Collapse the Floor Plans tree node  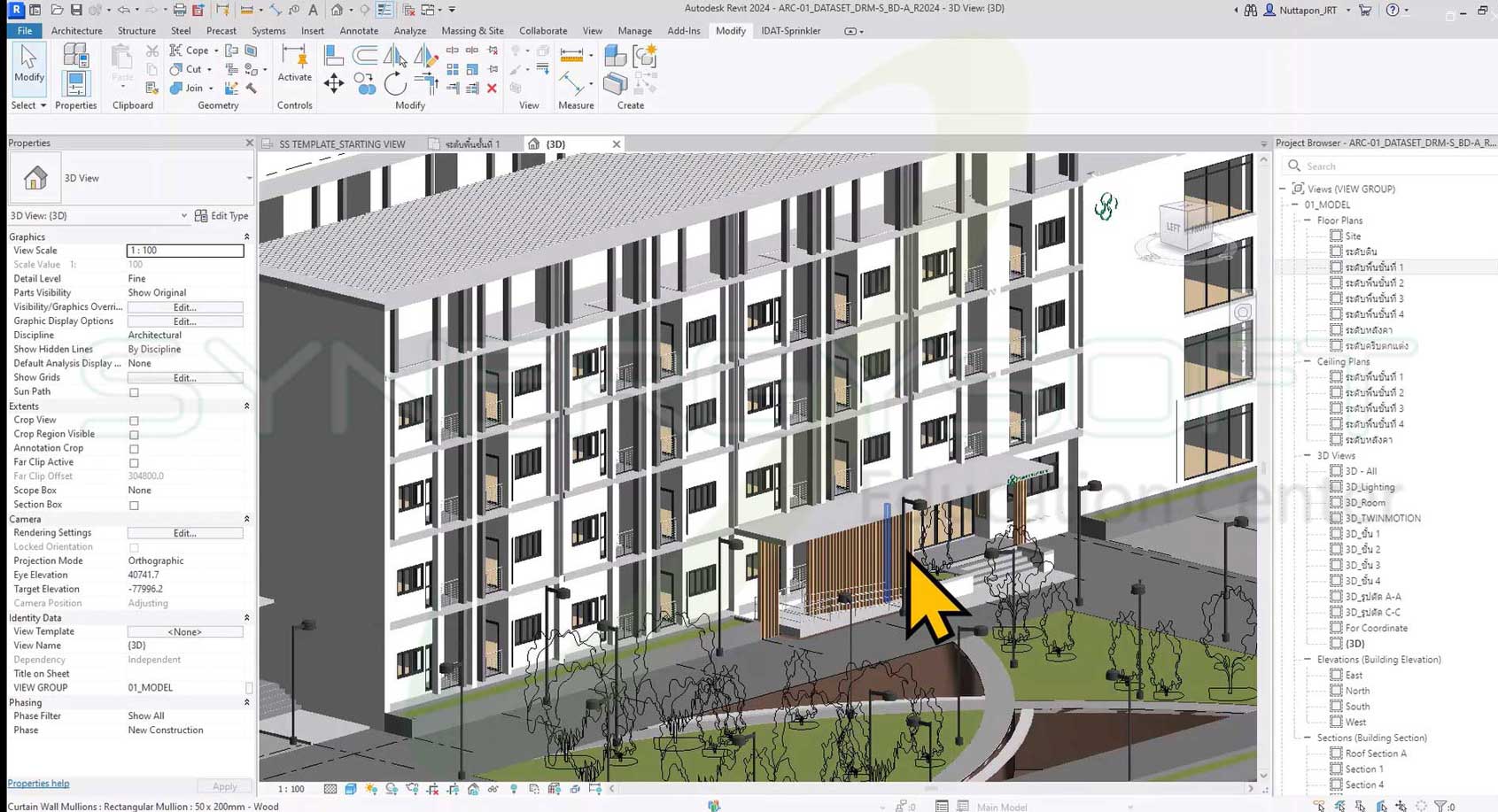[1308, 220]
